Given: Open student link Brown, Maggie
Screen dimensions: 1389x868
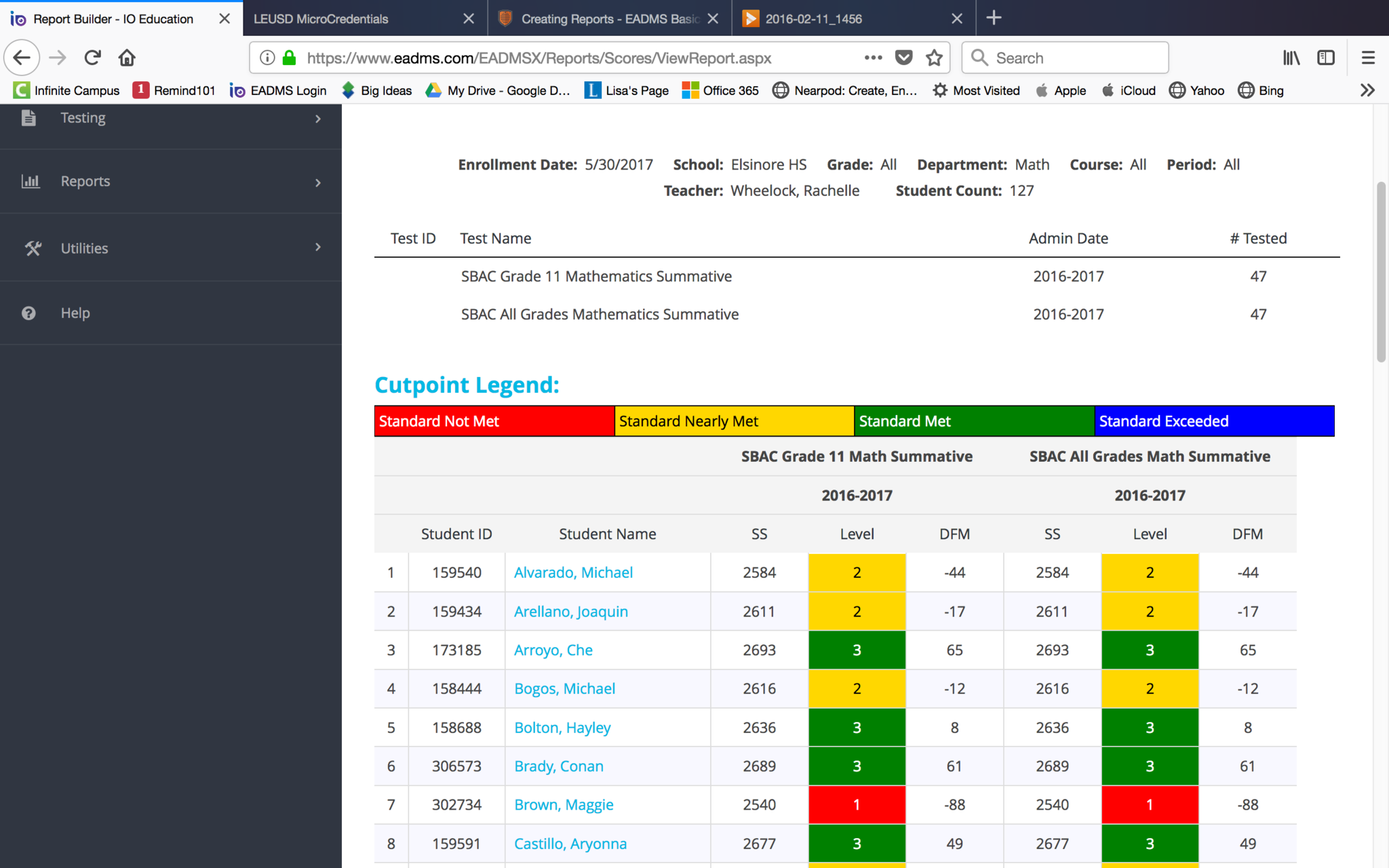Looking at the screenshot, I should (x=564, y=805).
